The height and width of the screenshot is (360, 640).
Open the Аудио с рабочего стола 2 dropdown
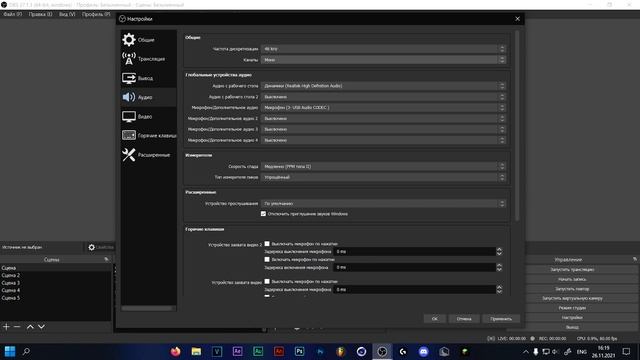(x=383, y=97)
